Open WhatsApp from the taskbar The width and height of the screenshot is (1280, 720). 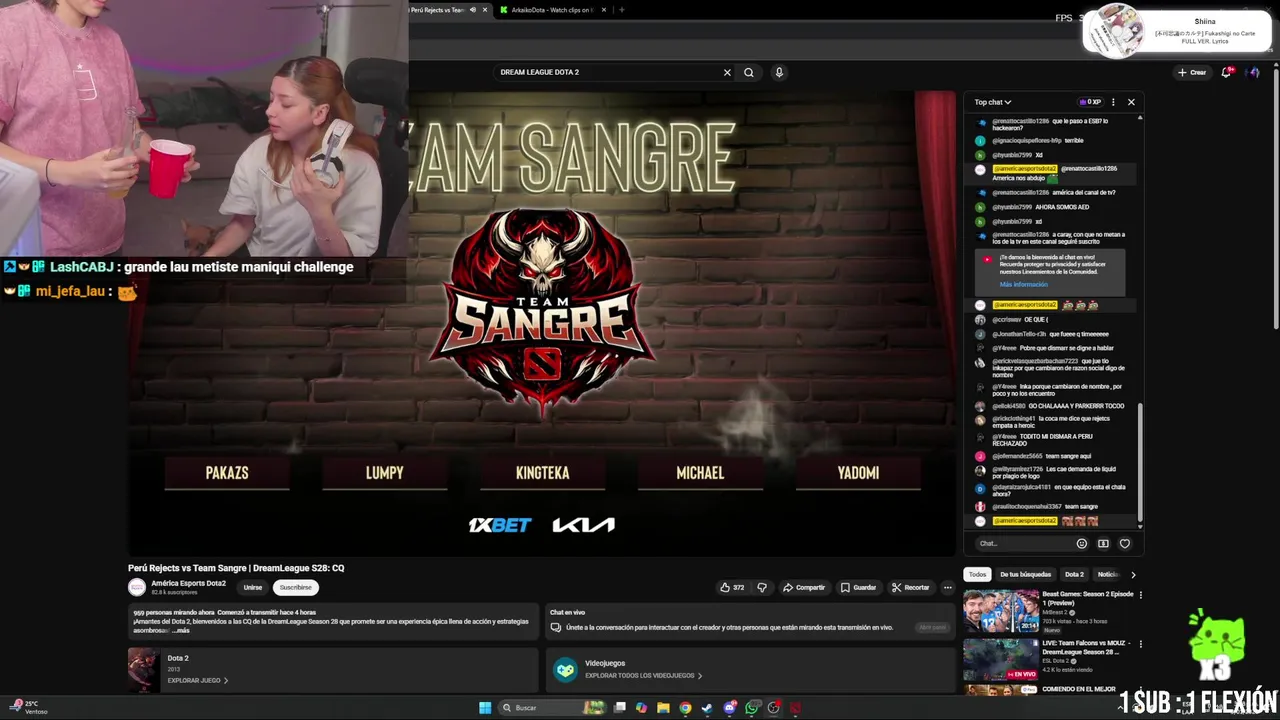pyautogui.click(x=752, y=708)
